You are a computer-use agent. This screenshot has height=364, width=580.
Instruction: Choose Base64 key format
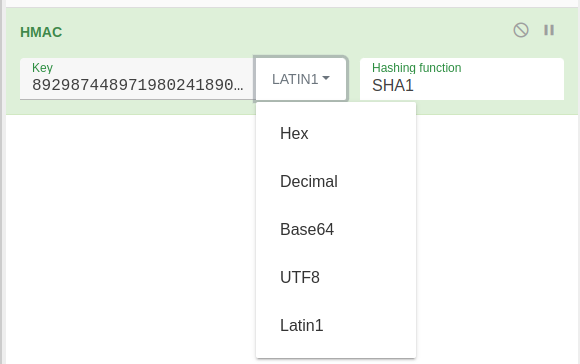click(x=336, y=229)
